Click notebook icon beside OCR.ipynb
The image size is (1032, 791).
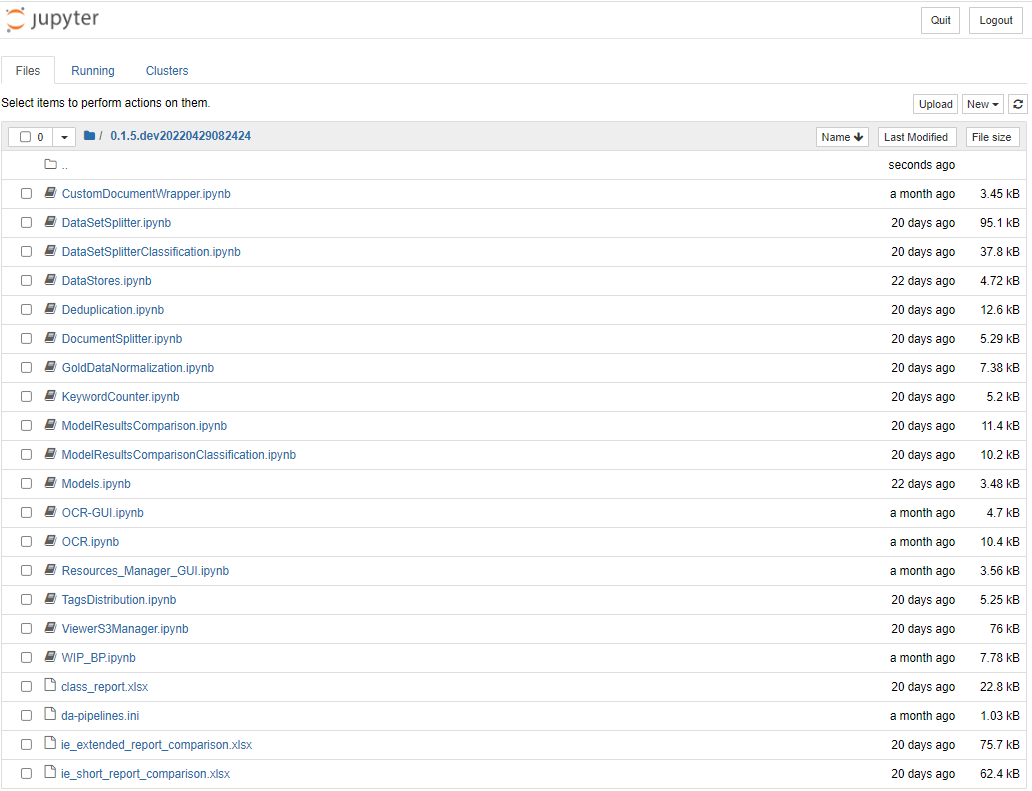(50, 540)
